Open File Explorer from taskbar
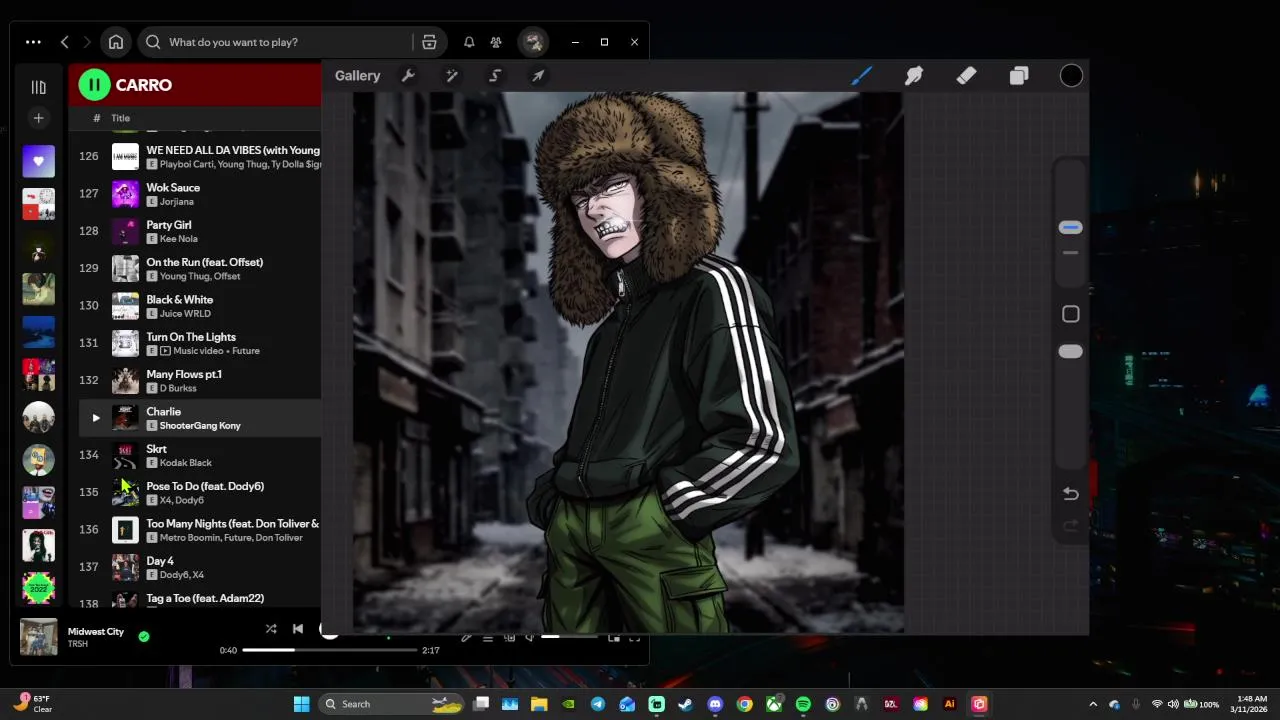 click(x=539, y=704)
